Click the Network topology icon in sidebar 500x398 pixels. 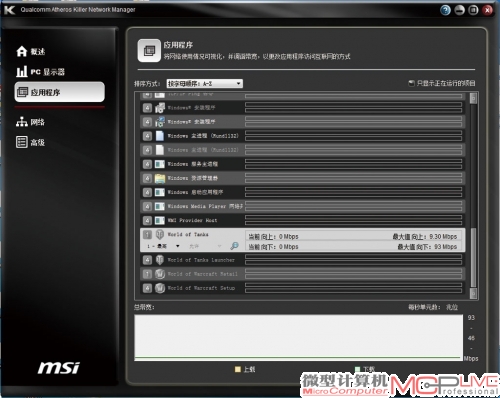[x=22, y=122]
